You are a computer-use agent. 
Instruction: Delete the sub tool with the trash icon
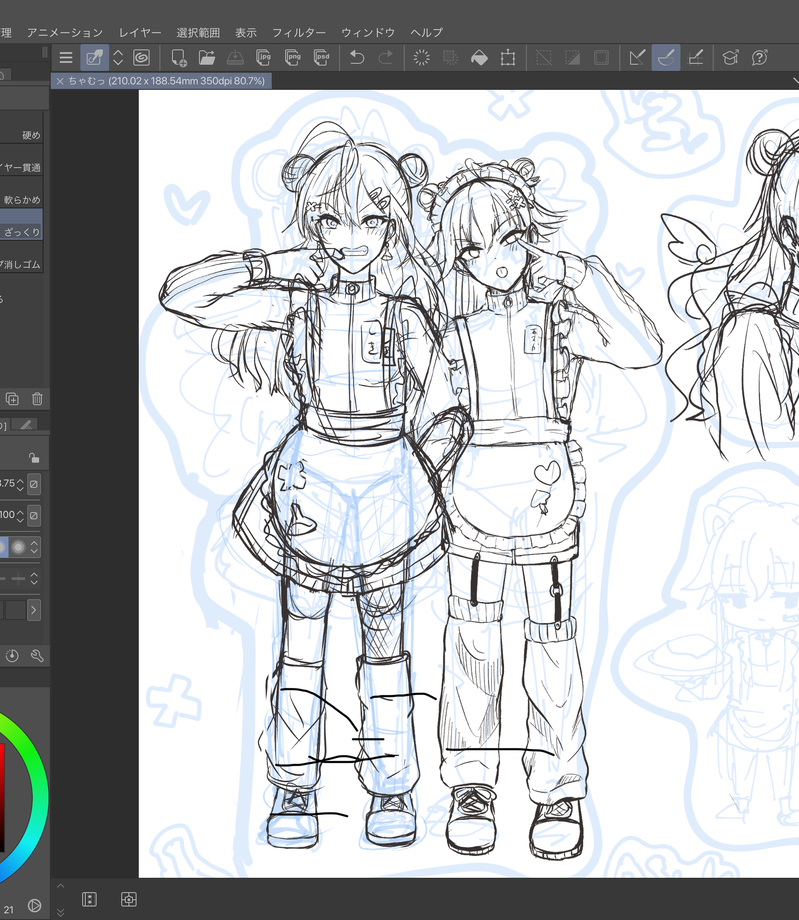click(x=37, y=399)
